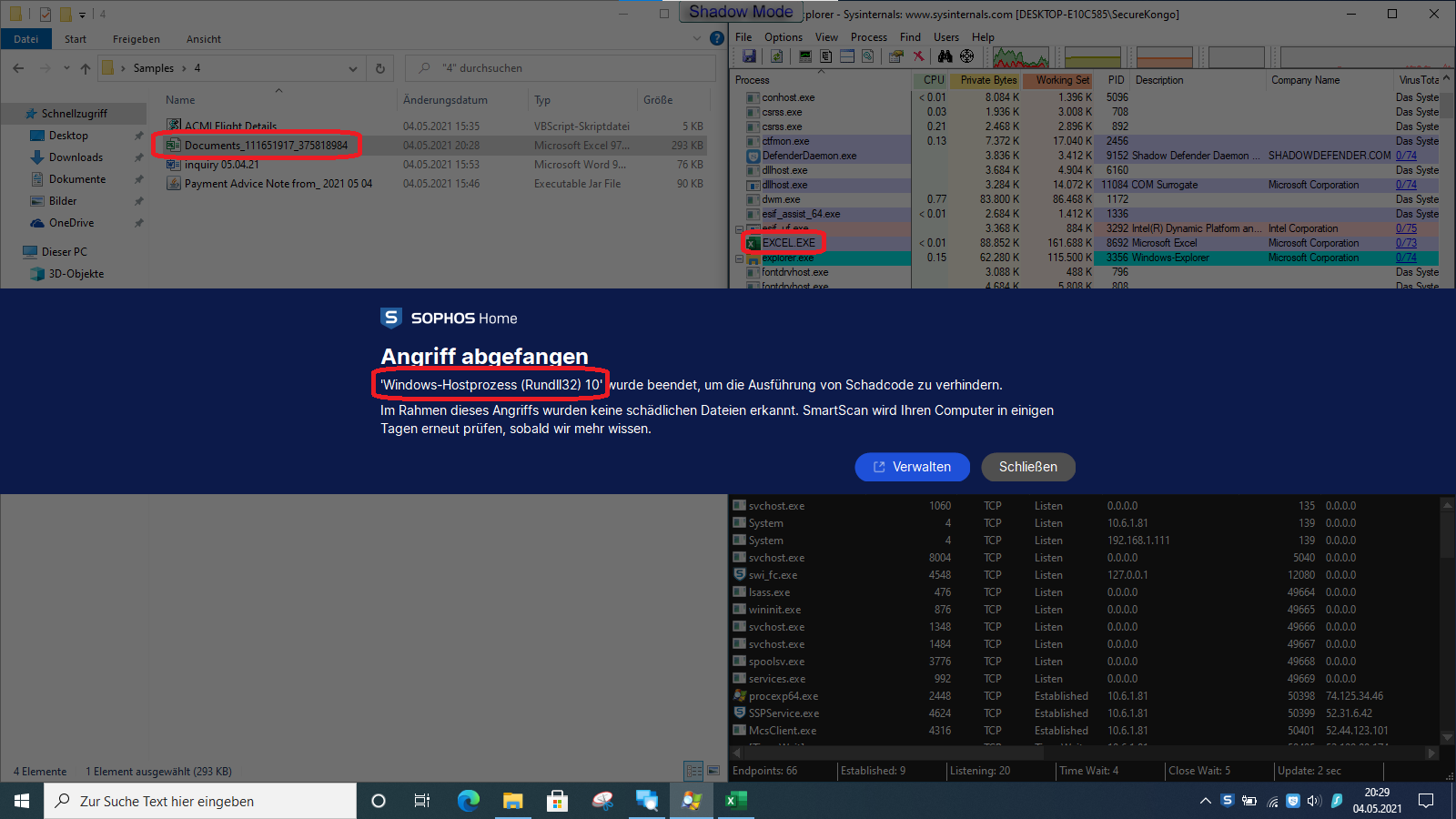Image resolution: width=1456 pixels, height=819 pixels.
Task: Click the refresh button next to address bar
Action: coord(380,68)
